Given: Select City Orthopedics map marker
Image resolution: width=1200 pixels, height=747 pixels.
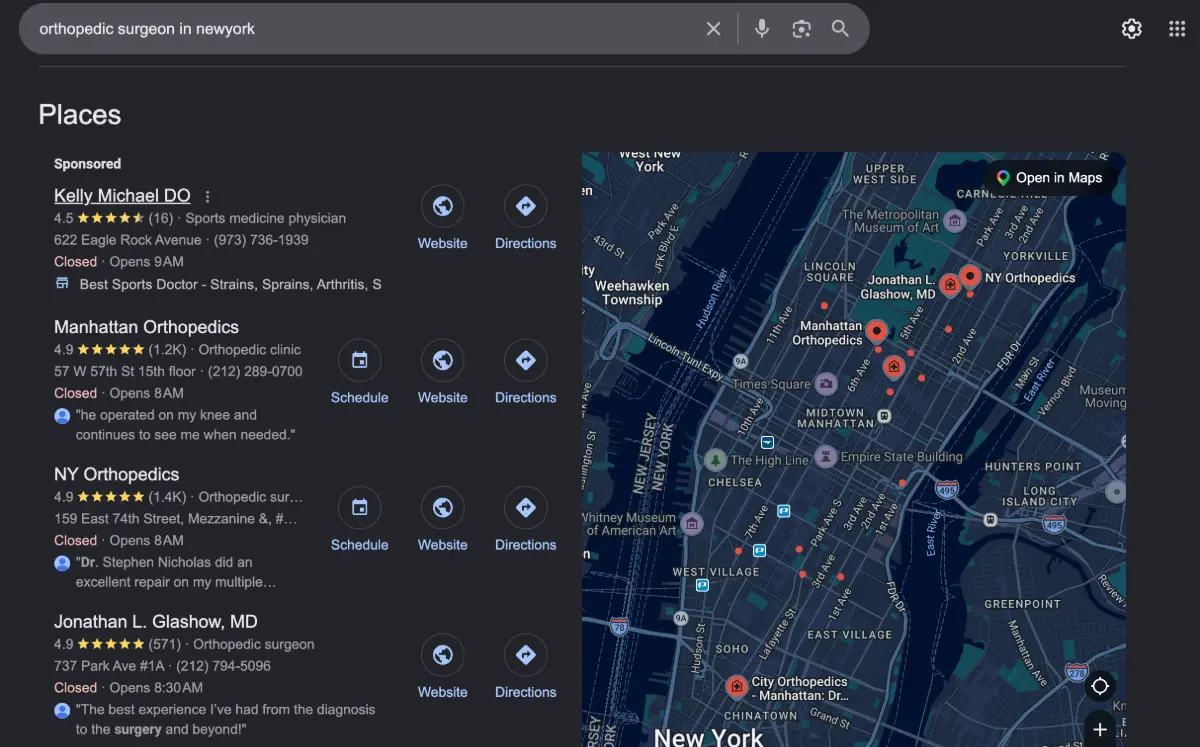Looking at the screenshot, I should (x=736, y=686).
